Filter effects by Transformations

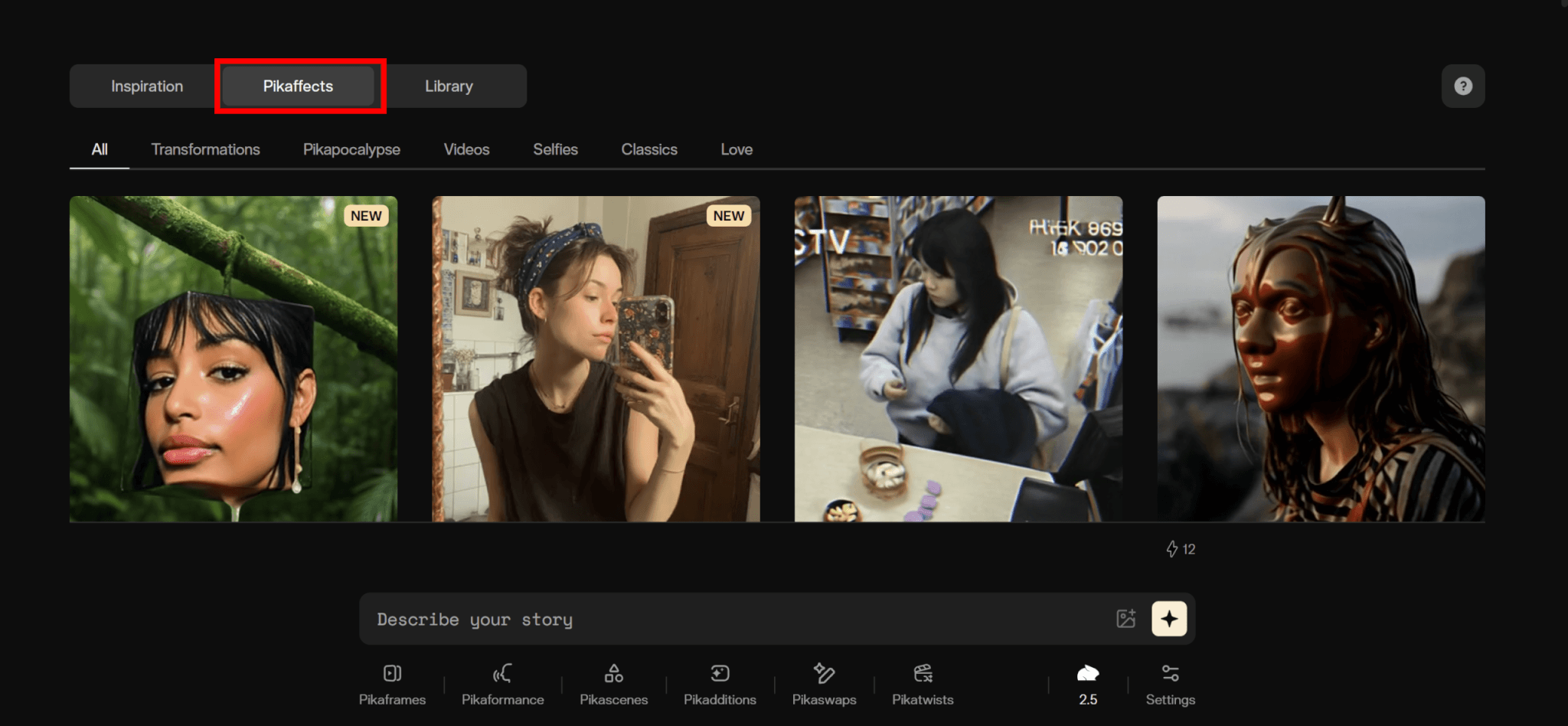point(205,149)
